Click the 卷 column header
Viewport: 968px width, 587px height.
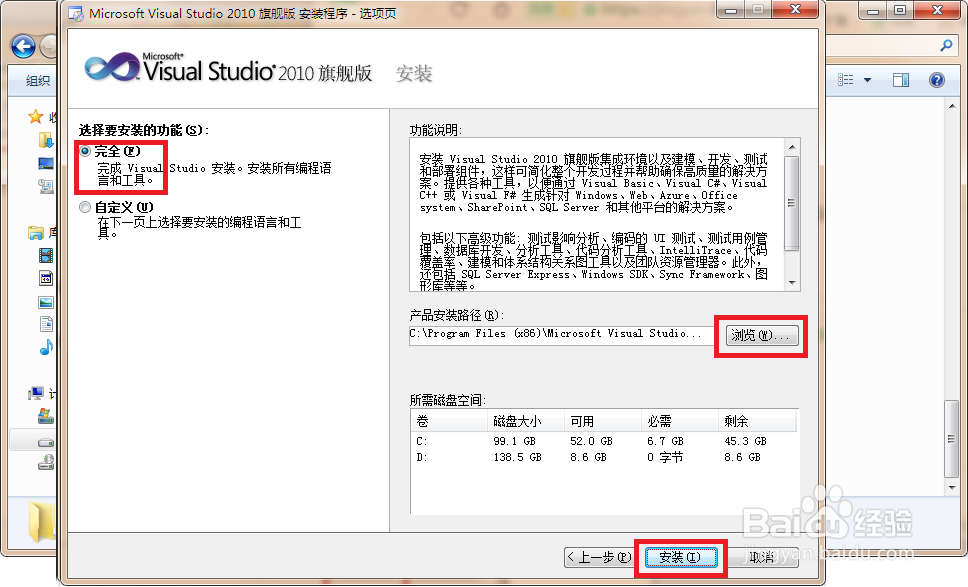tap(449, 422)
